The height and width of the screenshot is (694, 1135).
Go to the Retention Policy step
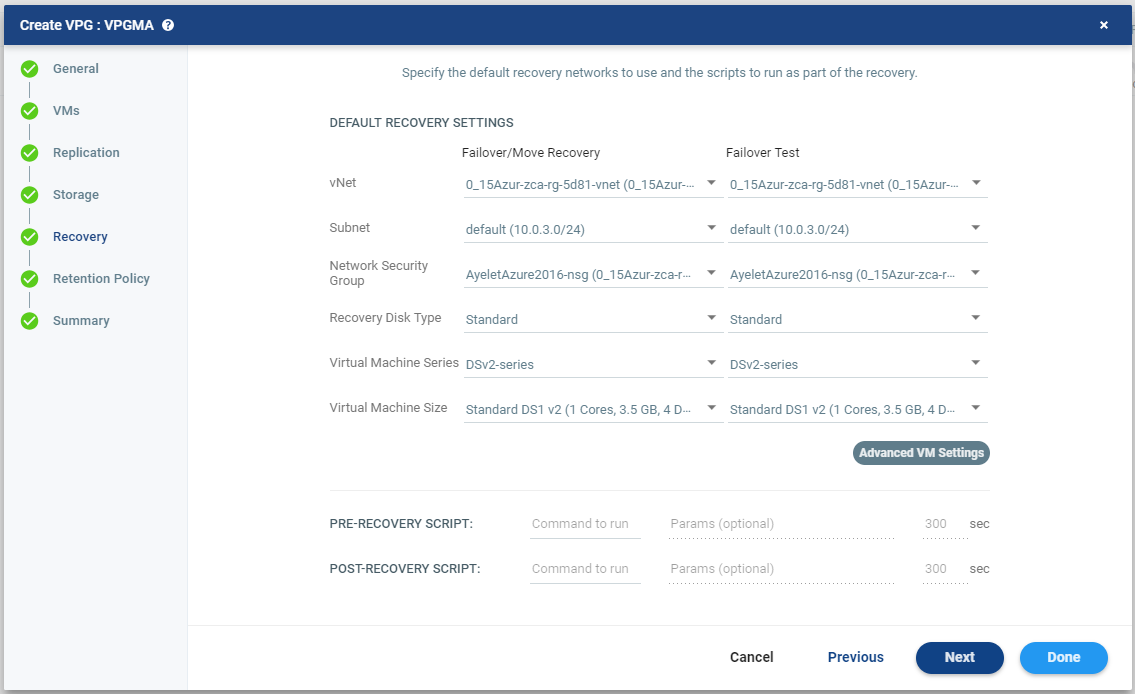[101, 279]
